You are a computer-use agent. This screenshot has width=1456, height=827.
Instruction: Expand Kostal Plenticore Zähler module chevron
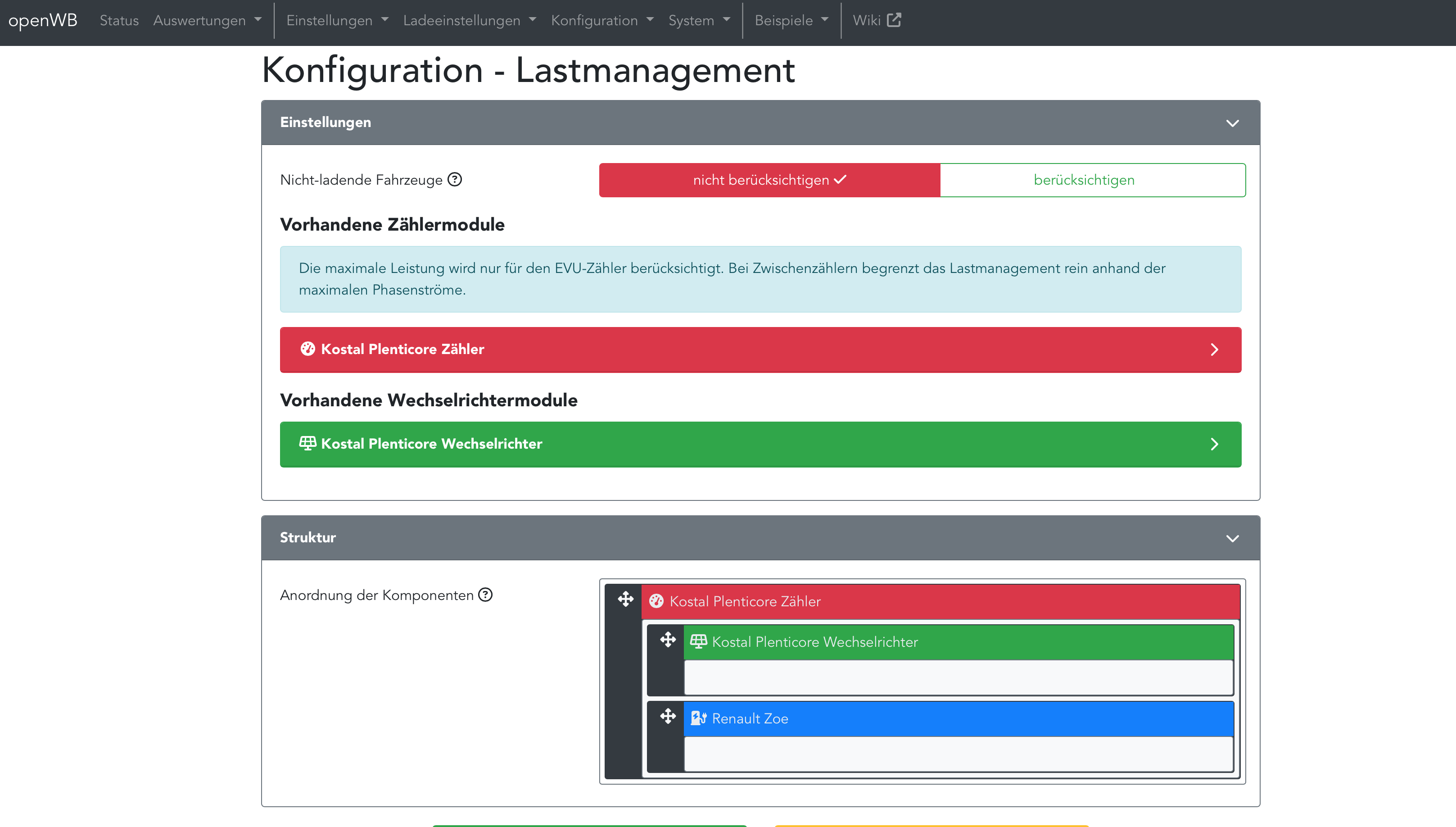click(1214, 350)
